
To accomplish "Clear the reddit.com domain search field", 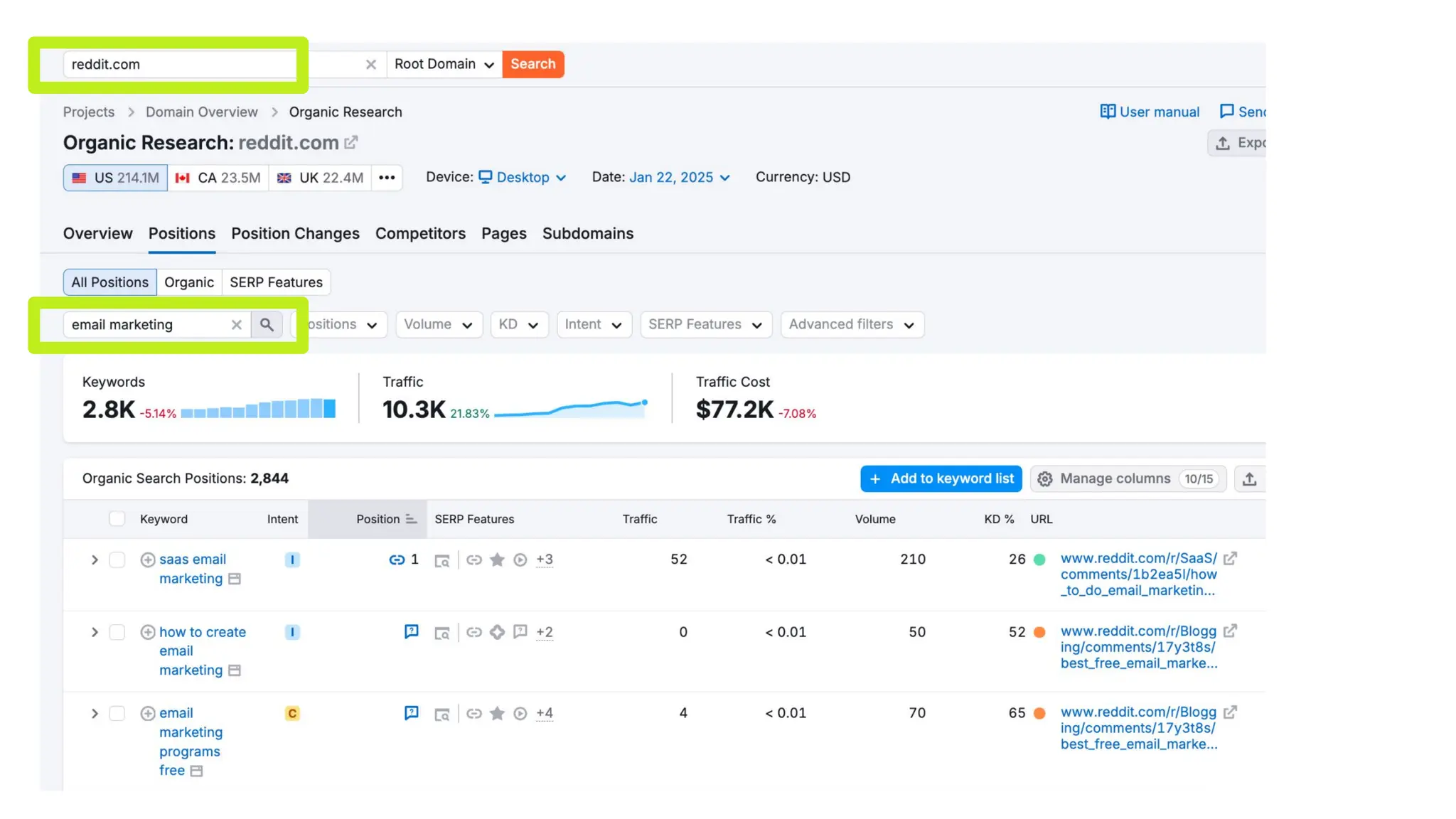I will coord(370,65).
